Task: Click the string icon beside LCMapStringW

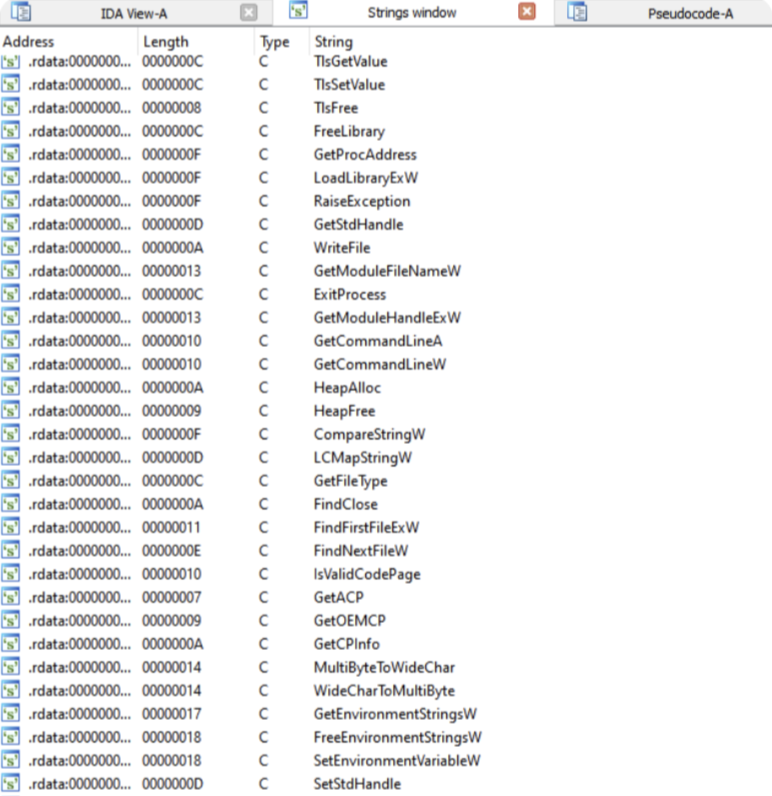Action: 11,458
